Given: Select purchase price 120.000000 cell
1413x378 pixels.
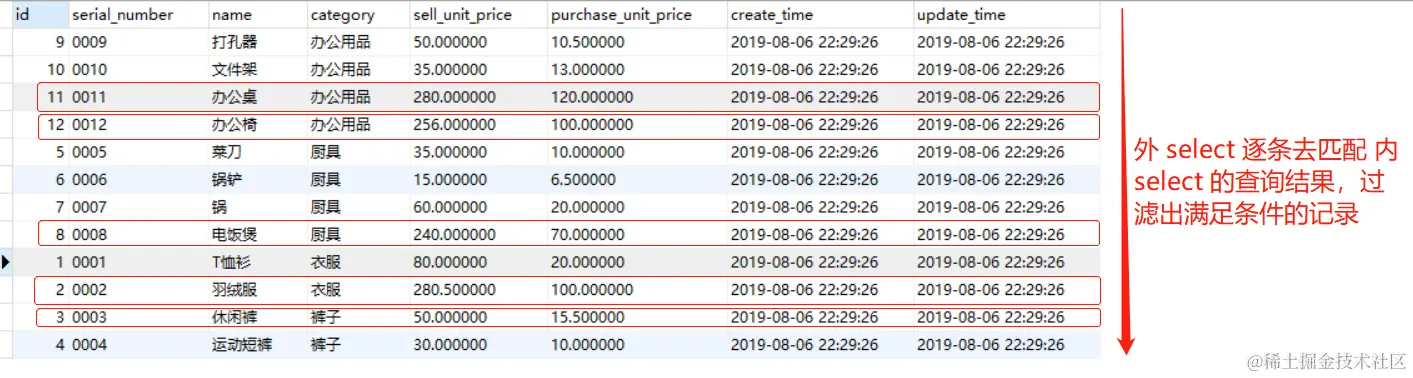Looking at the screenshot, I should (637, 97).
